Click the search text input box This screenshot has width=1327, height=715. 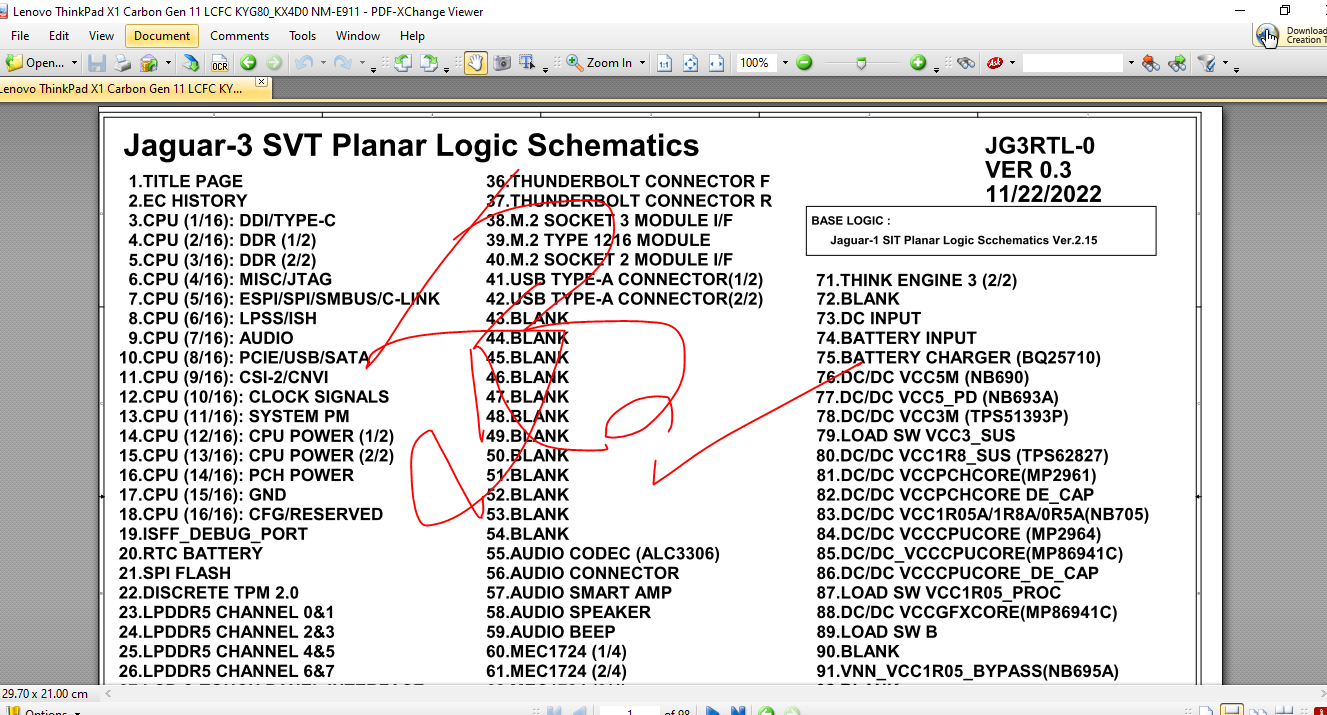click(1073, 63)
